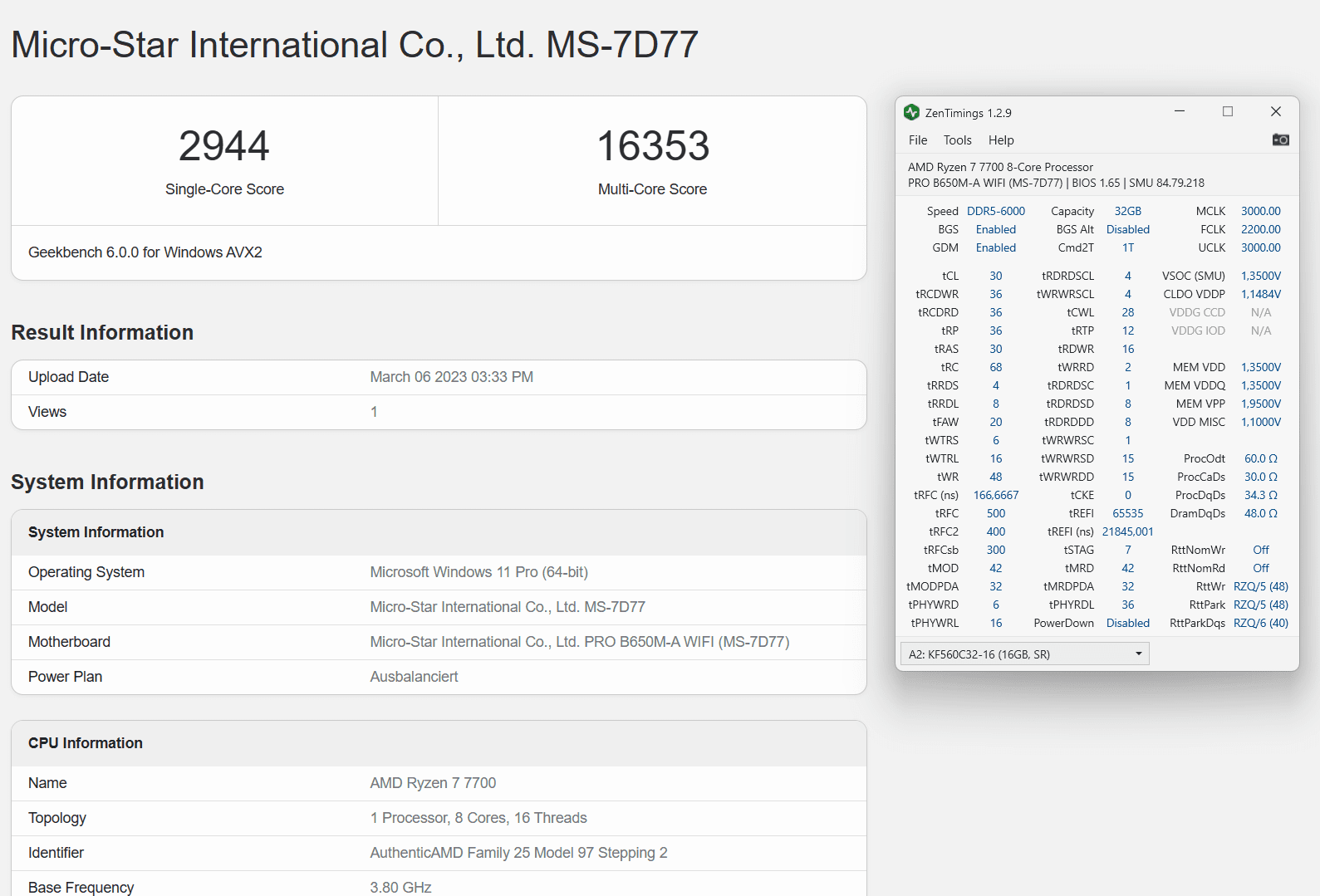Click the RttPark RZQ/5 (48) value
The image size is (1320, 896).
coord(1261,605)
